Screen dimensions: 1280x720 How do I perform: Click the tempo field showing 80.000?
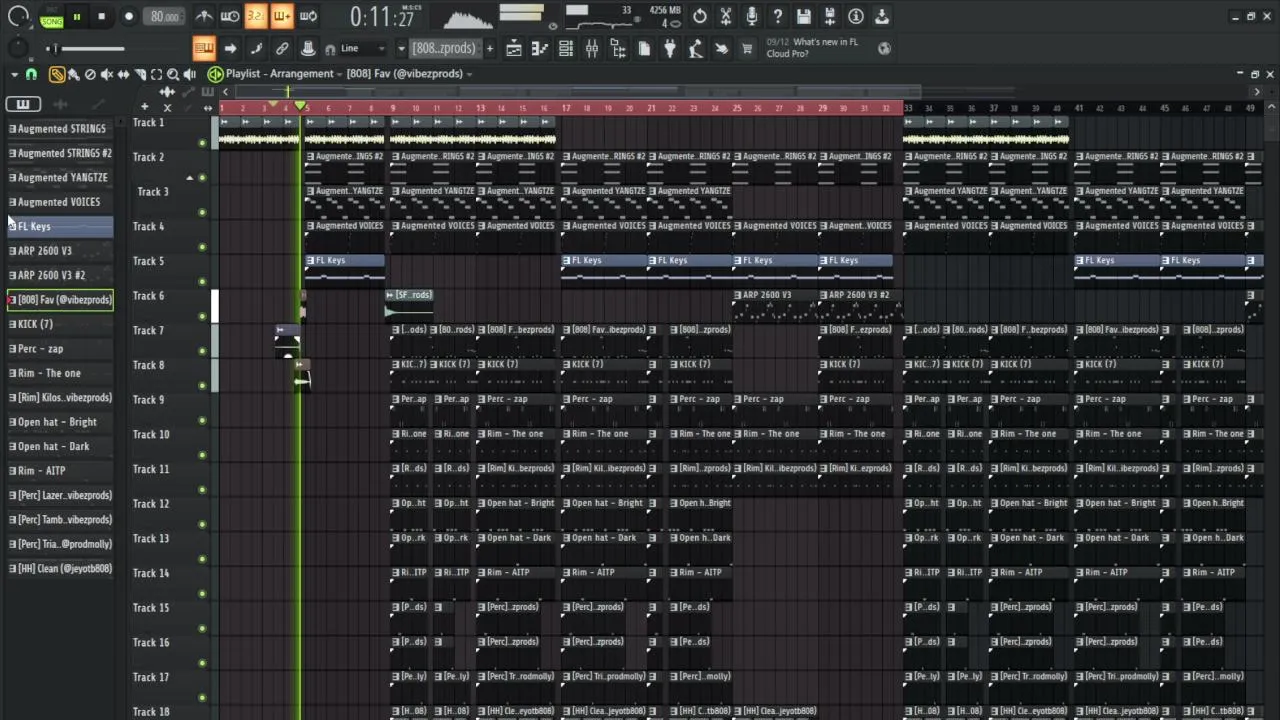coord(164,16)
